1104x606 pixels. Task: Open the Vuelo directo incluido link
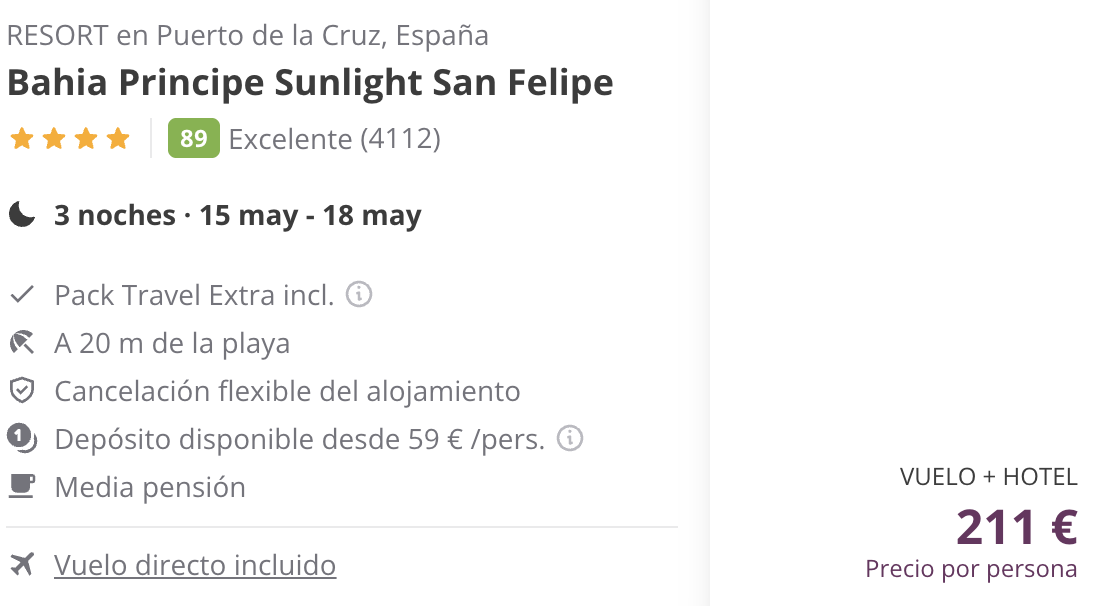(x=195, y=565)
